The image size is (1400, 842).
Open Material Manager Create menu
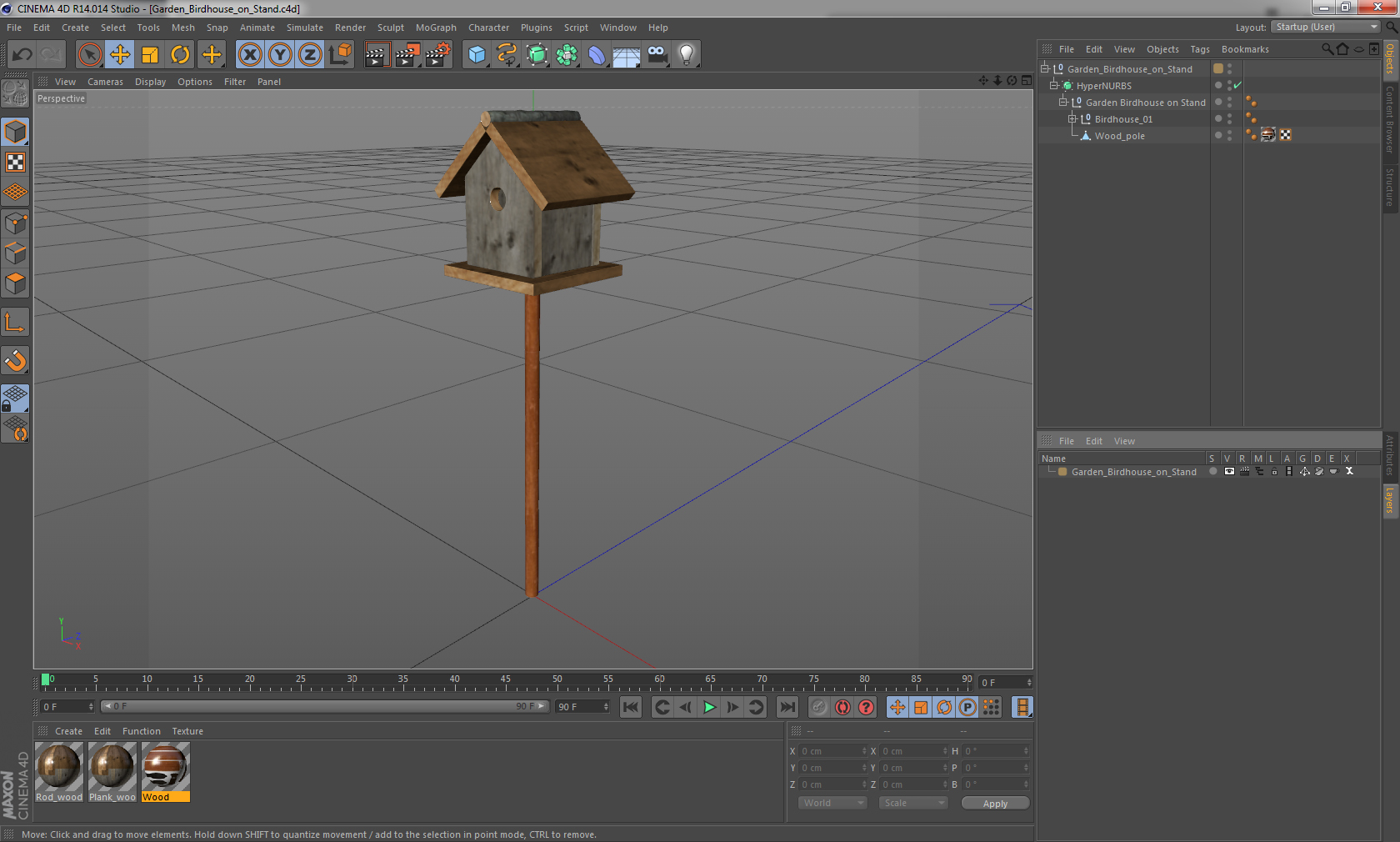click(x=68, y=731)
